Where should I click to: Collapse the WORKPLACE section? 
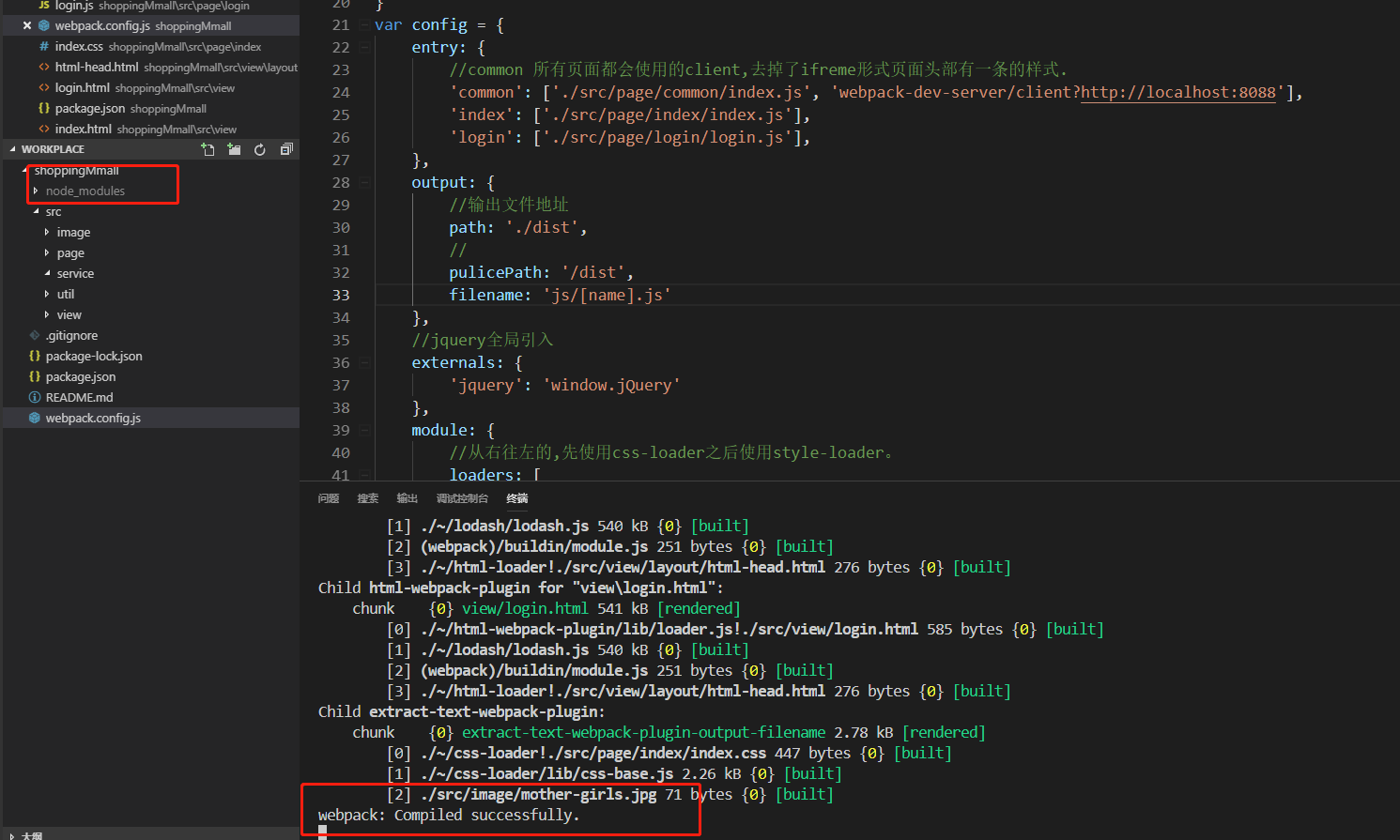pos(12,149)
